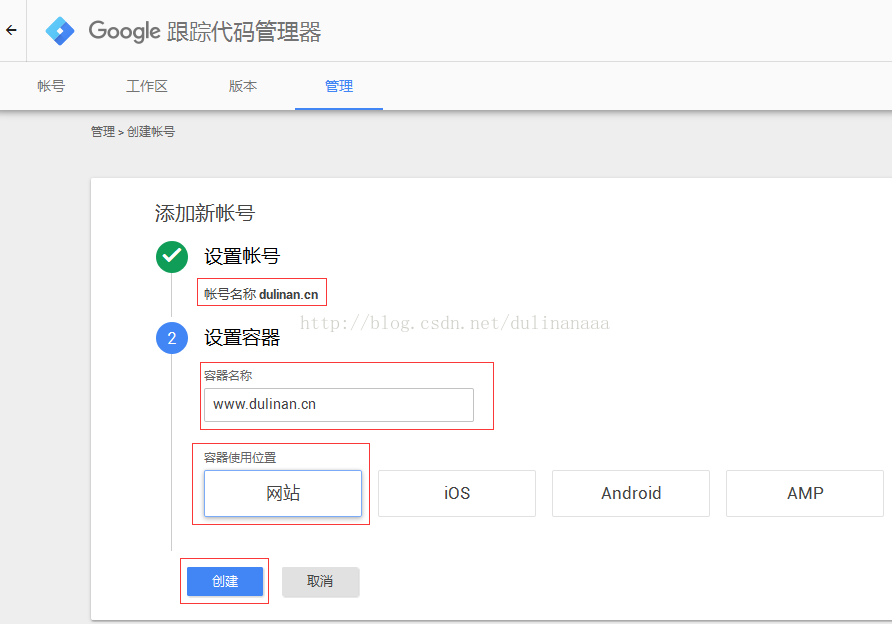Click the 容器名称 label
Screen dimensions: 892x624
(228, 375)
